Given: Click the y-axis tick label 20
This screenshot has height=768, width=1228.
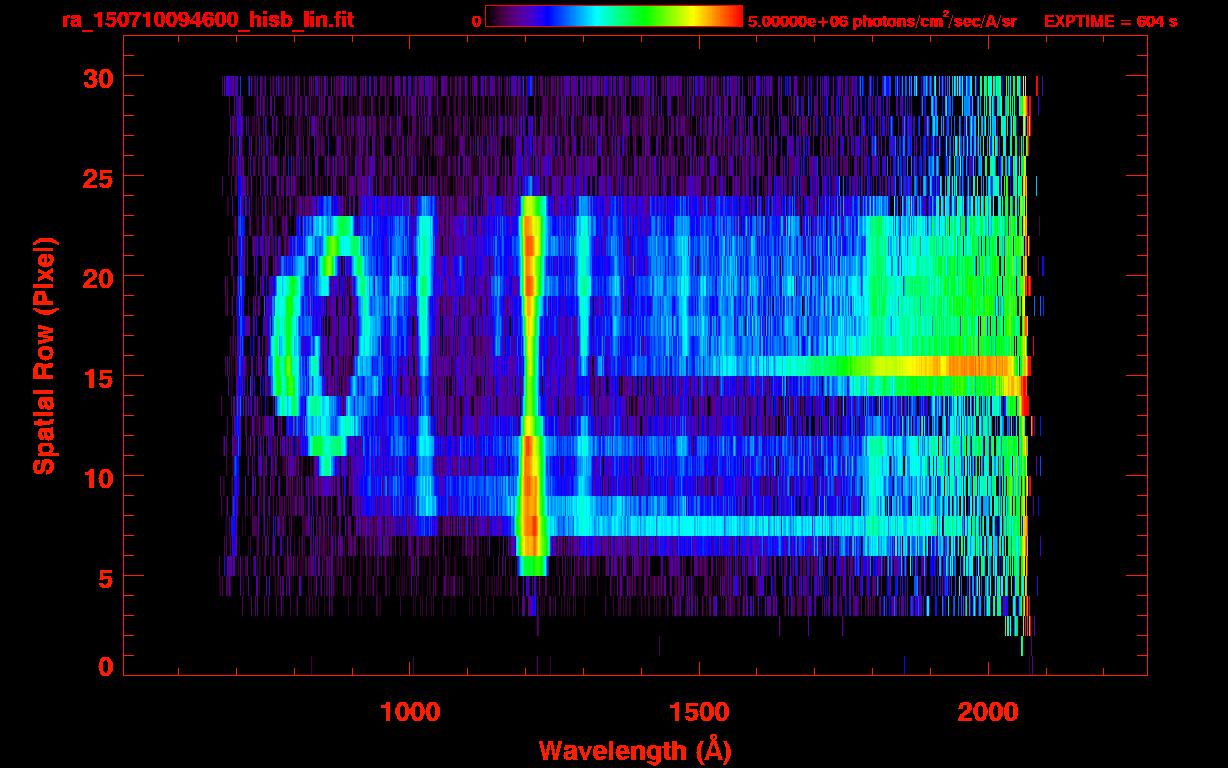Looking at the screenshot, I should pos(99,277).
